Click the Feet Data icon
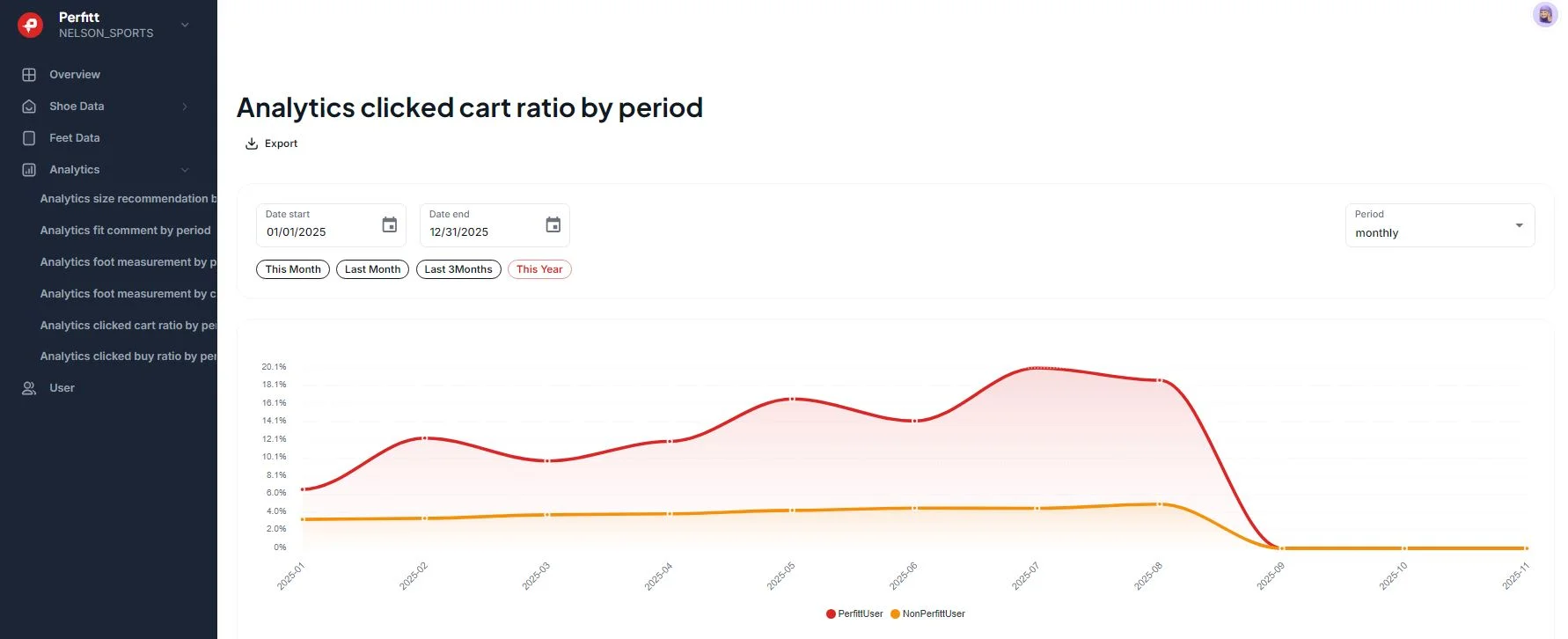This screenshot has height=639, width=1568. pyautogui.click(x=29, y=138)
